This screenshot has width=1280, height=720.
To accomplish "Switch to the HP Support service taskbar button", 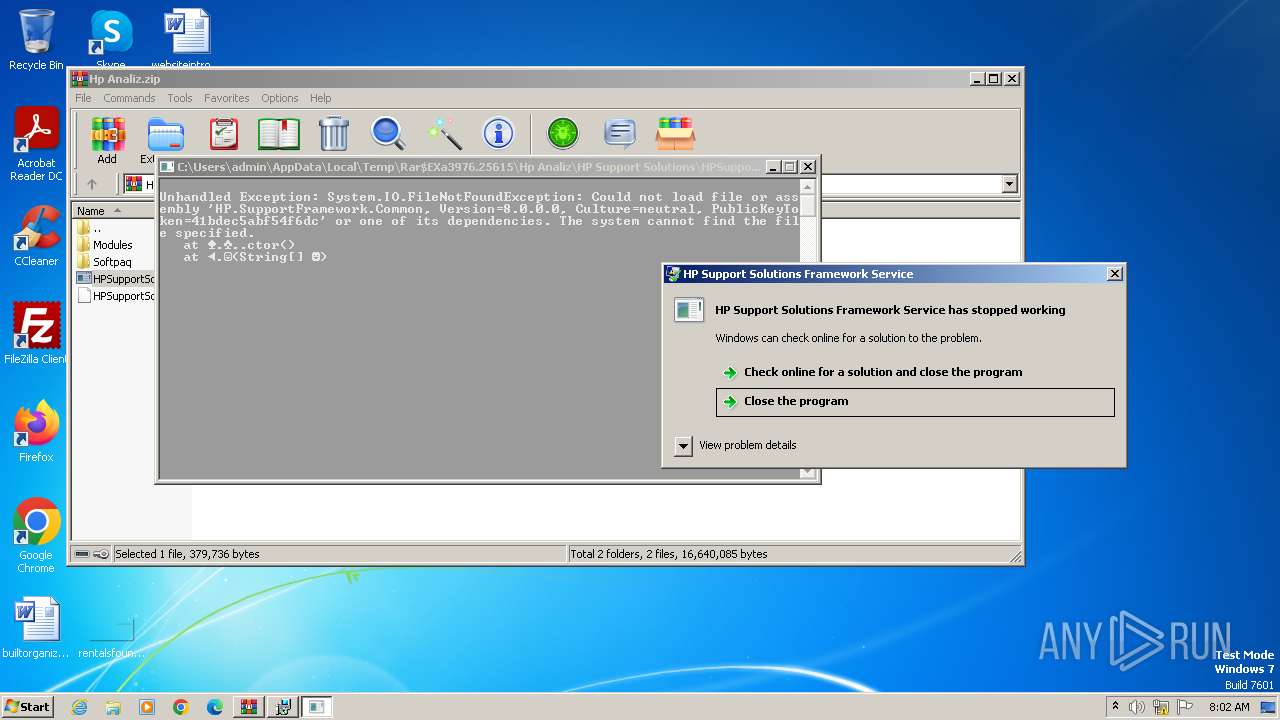I will coord(283,707).
